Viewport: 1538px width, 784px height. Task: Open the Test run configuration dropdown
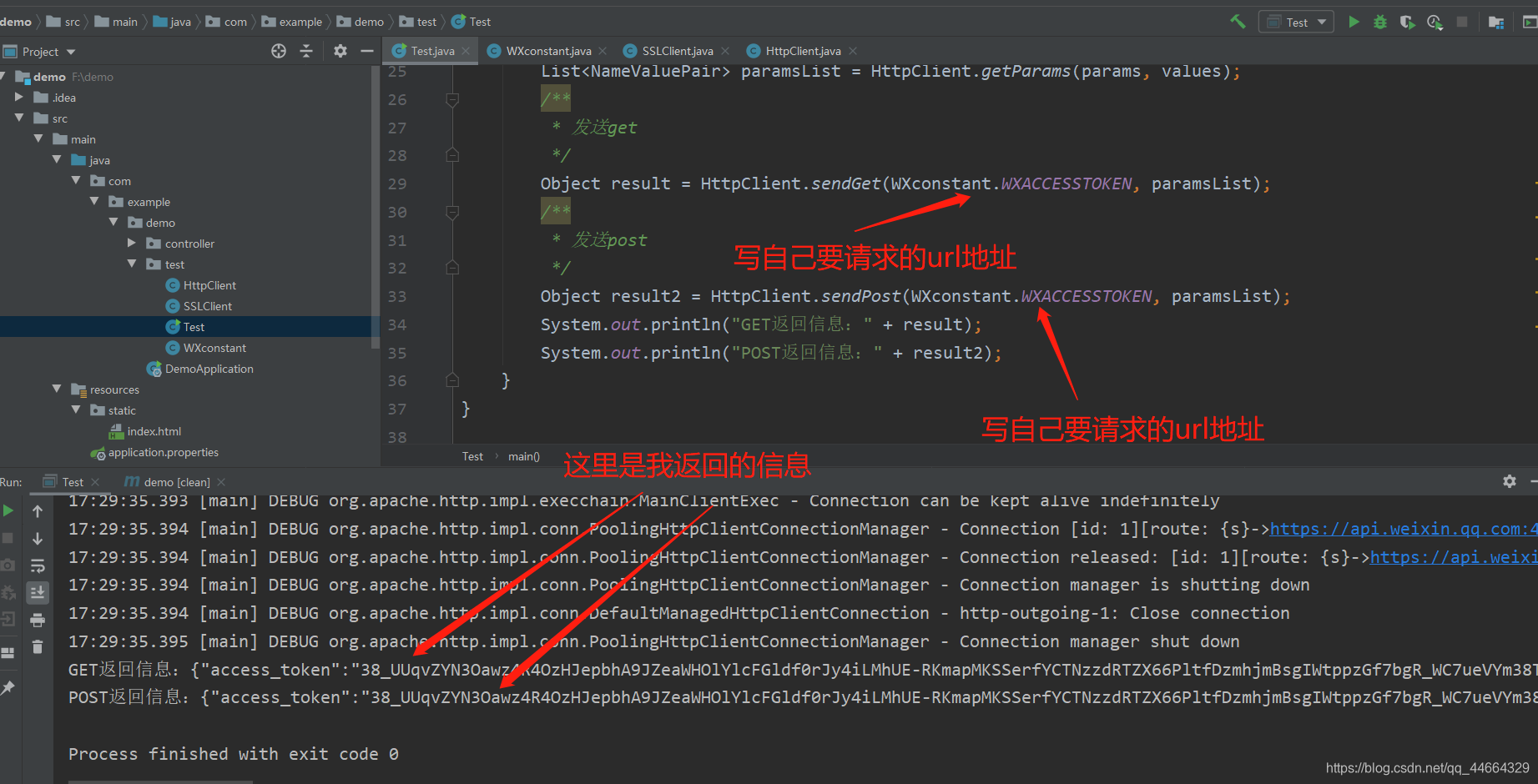[1296, 22]
